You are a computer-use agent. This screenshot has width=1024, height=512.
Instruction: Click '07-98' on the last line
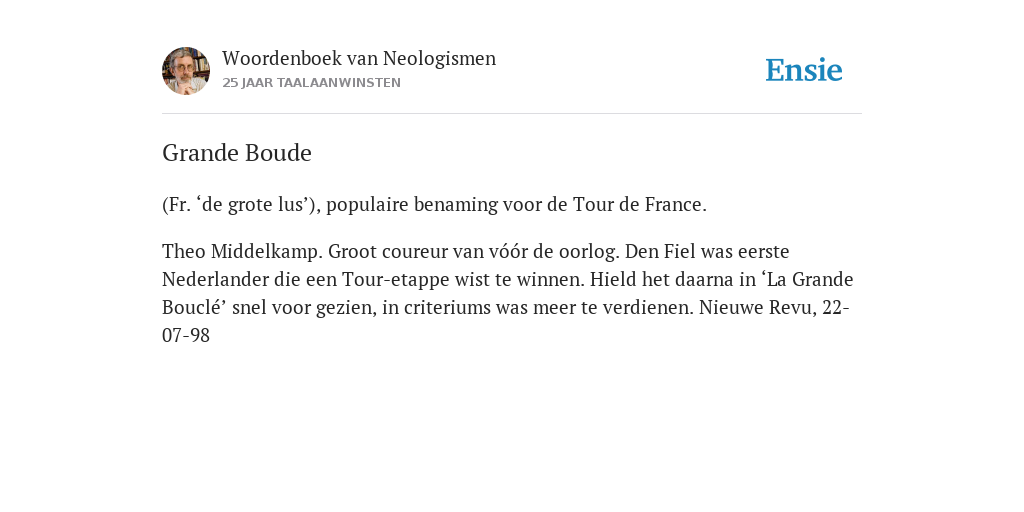coord(185,336)
